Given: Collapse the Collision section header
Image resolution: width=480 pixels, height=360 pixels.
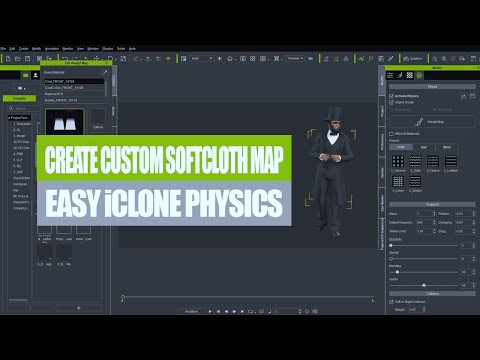Looking at the screenshot, I should point(432,294).
